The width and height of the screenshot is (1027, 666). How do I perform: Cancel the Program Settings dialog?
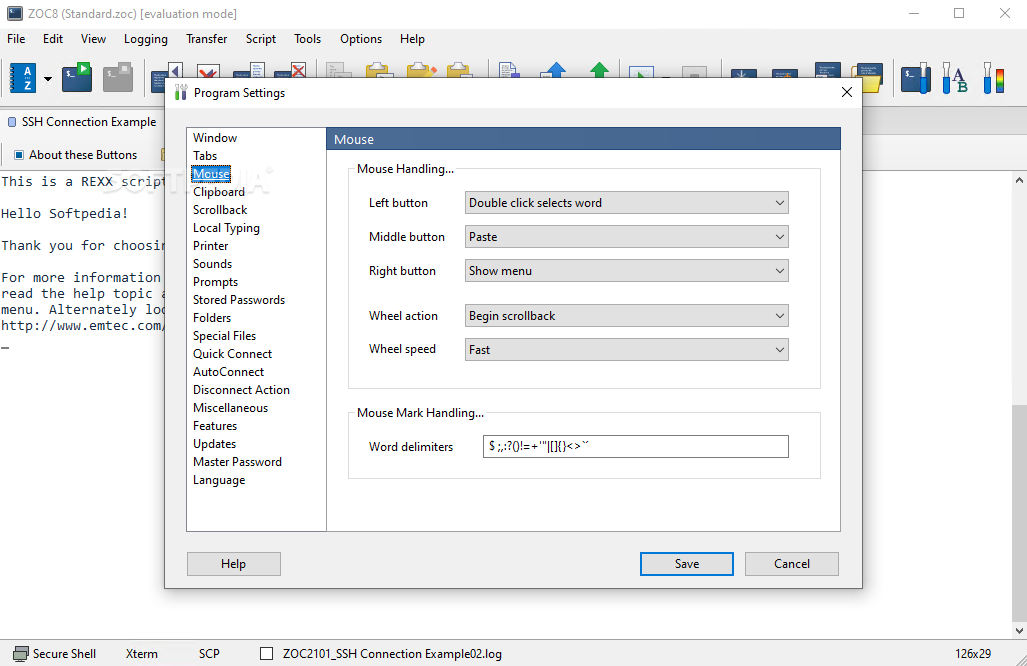[791, 564]
